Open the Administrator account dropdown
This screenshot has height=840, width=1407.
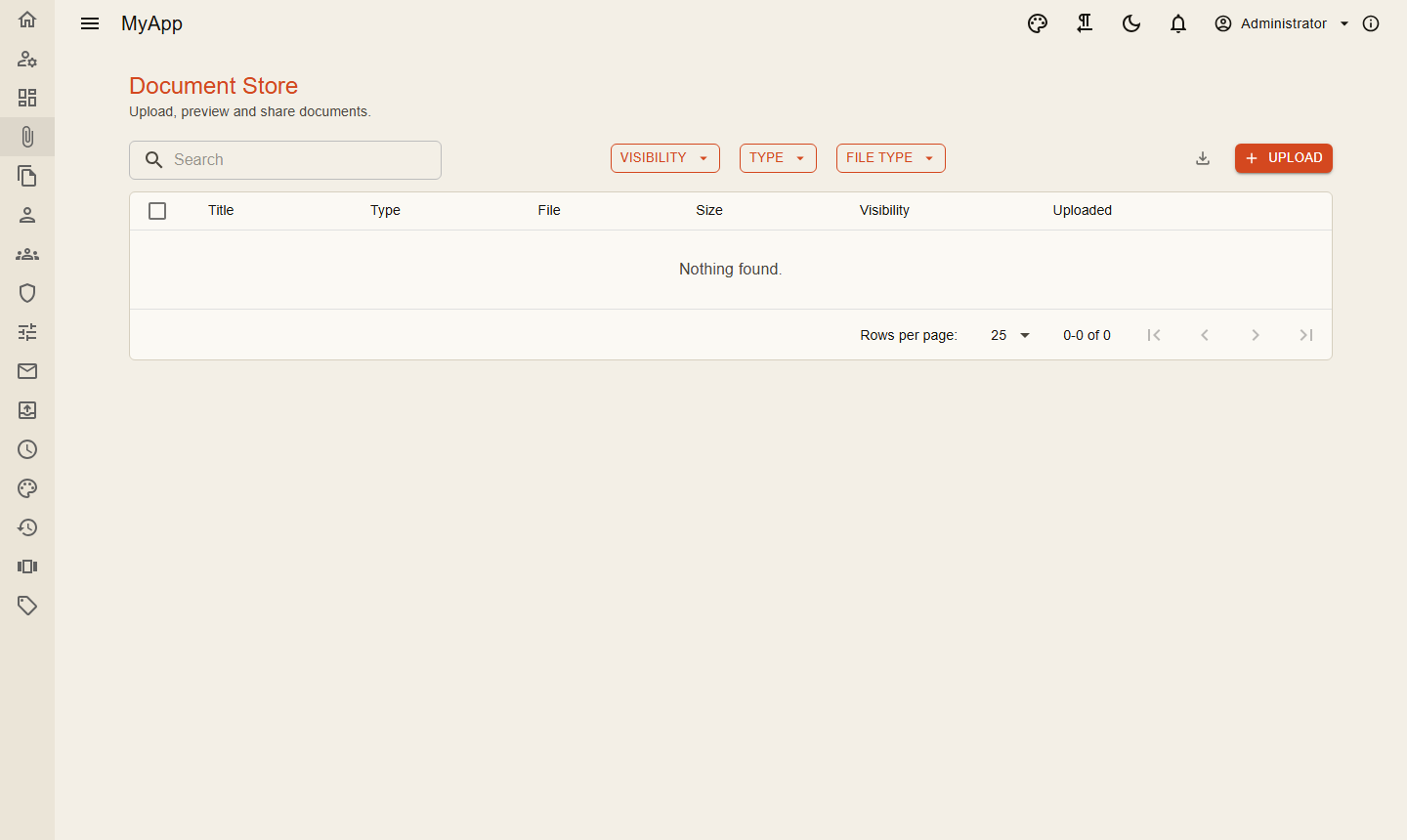point(1282,23)
